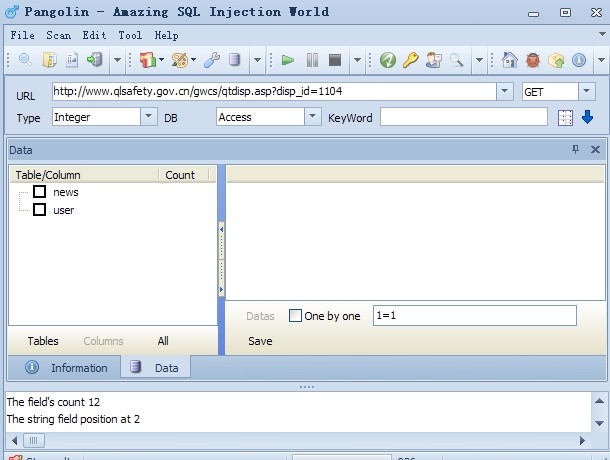The height and width of the screenshot is (460, 610).
Task: Expand overflow arrow after database icon
Action: 257,60
